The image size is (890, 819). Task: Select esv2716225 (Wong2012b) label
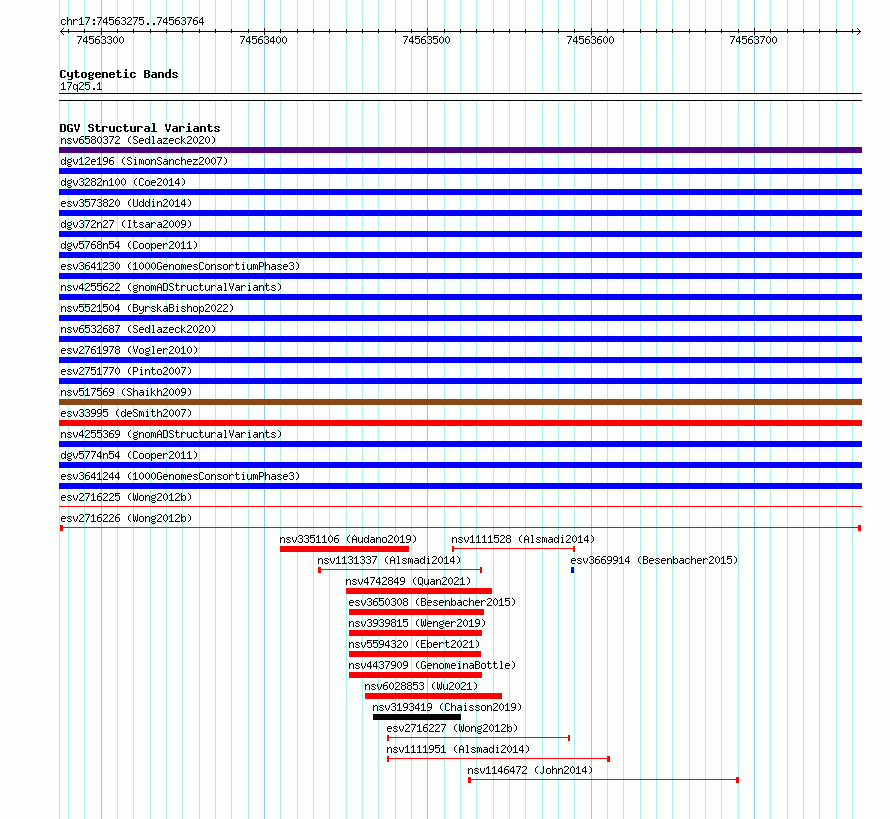tap(126, 497)
